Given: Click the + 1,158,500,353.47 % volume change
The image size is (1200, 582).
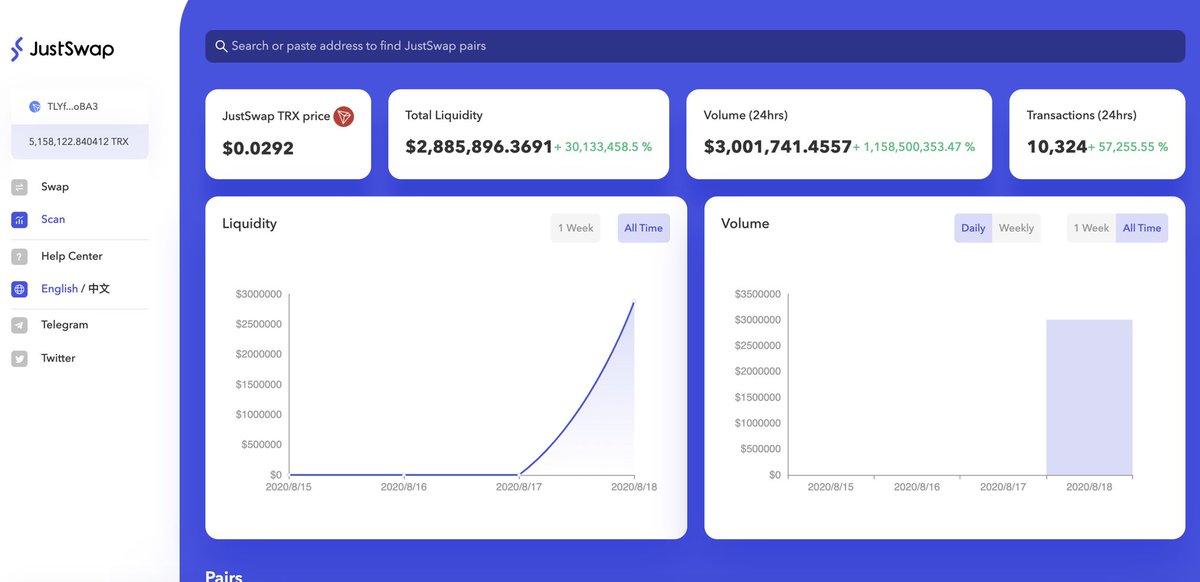Looking at the screenshot, I should click(914, 147).
